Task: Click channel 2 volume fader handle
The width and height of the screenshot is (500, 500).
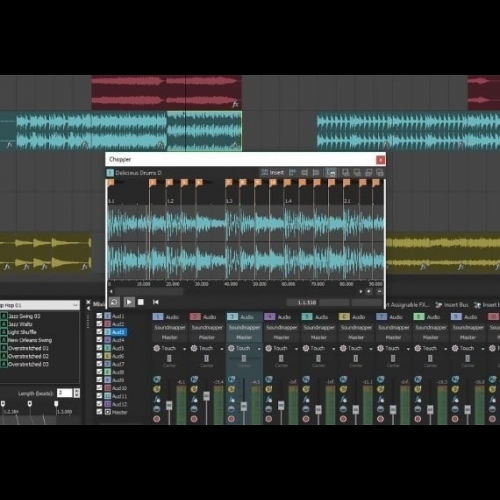Action: coord(206,396)
